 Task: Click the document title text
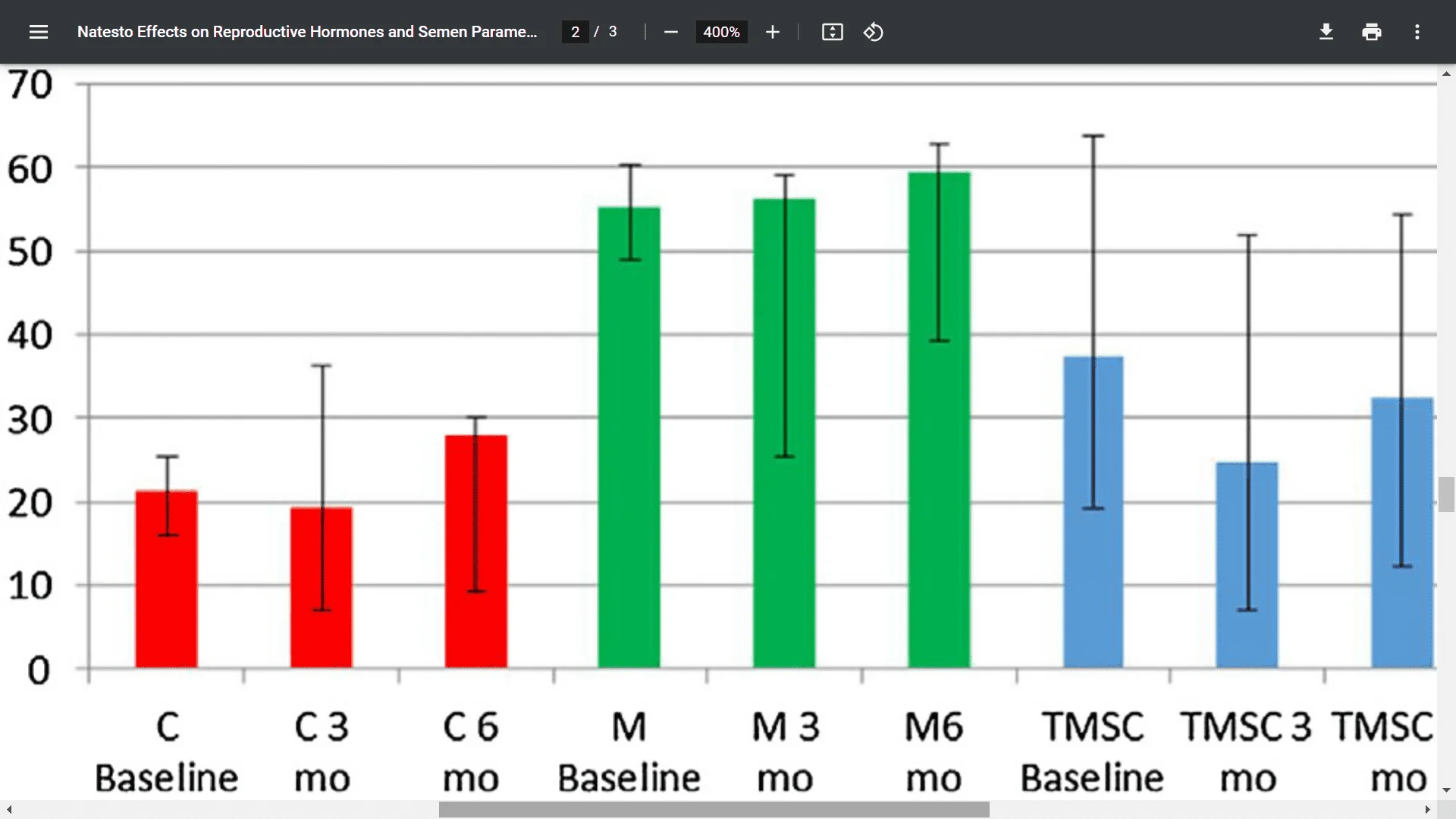(307, 32)
